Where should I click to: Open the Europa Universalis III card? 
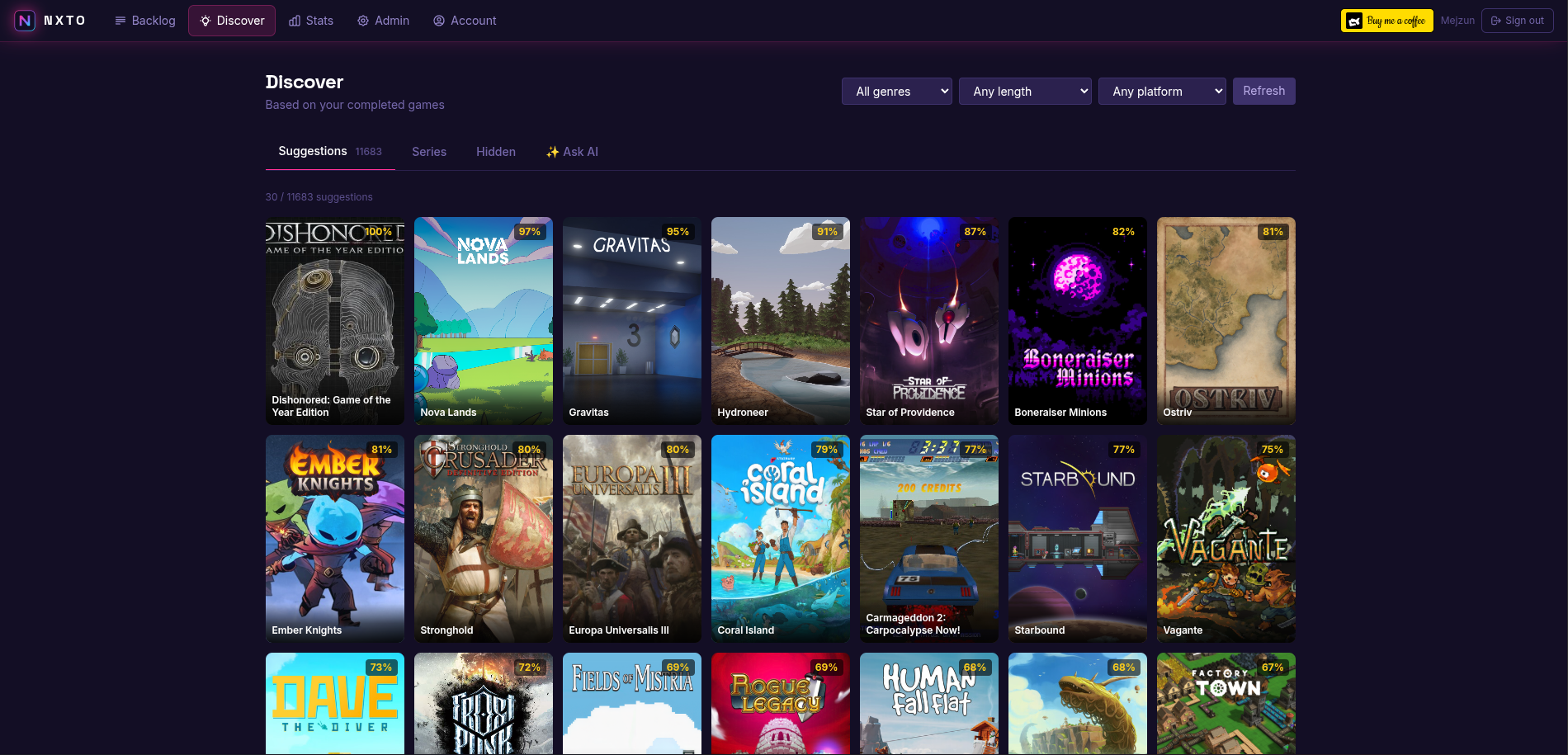pyautogui.click(x=632, y=539)
